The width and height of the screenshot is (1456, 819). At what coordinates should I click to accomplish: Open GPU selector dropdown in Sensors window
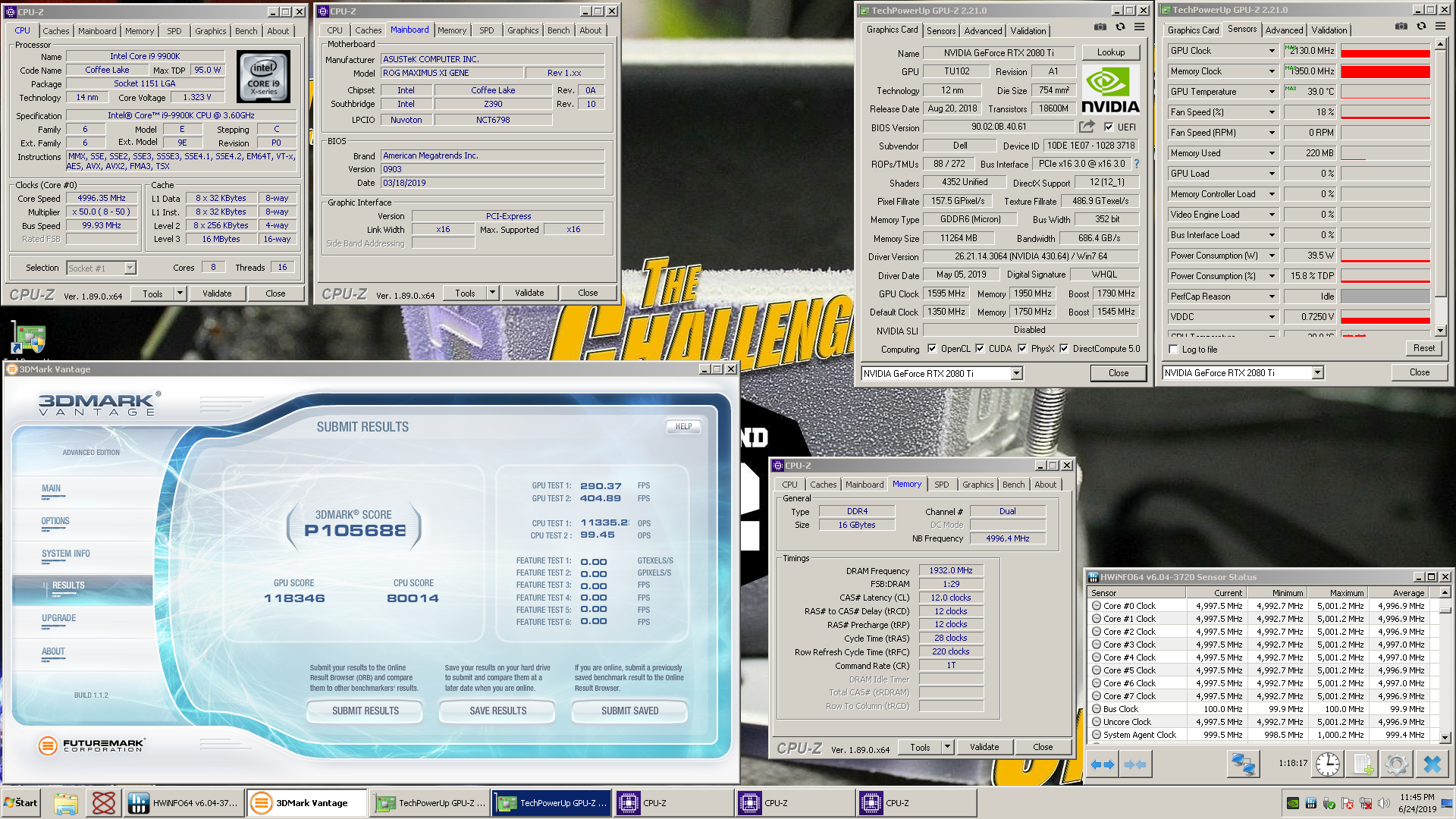pyautogui.click(x=1317, y=372)
